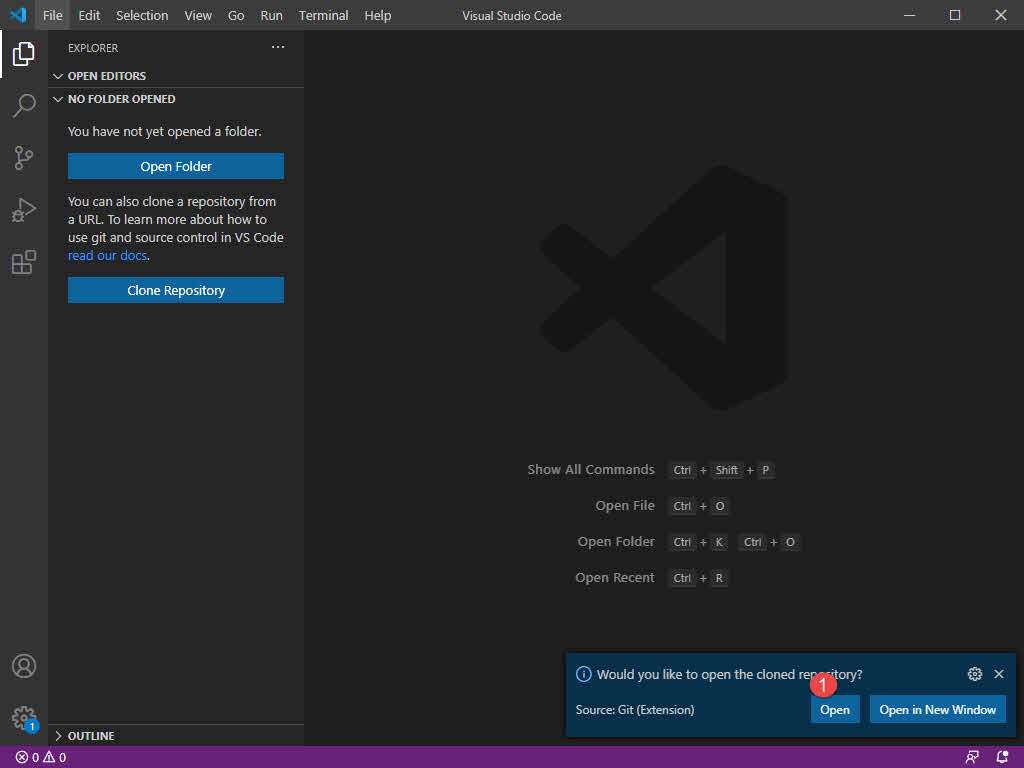Open the Extensions icon
Screen dimensions: 1024x768
coord(23,262)
